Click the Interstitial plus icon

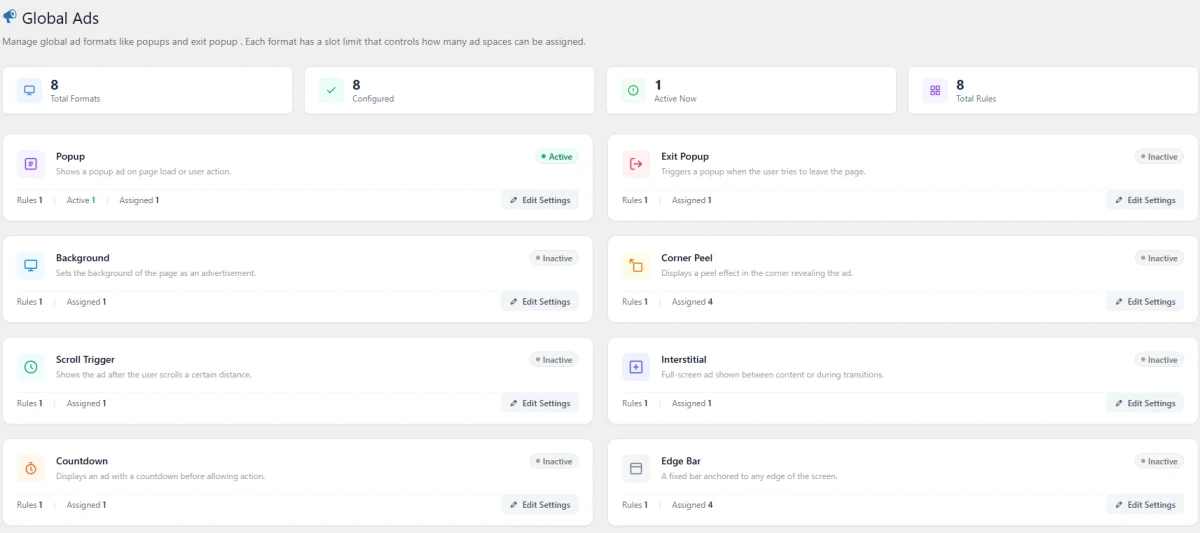tap(635, 367)
